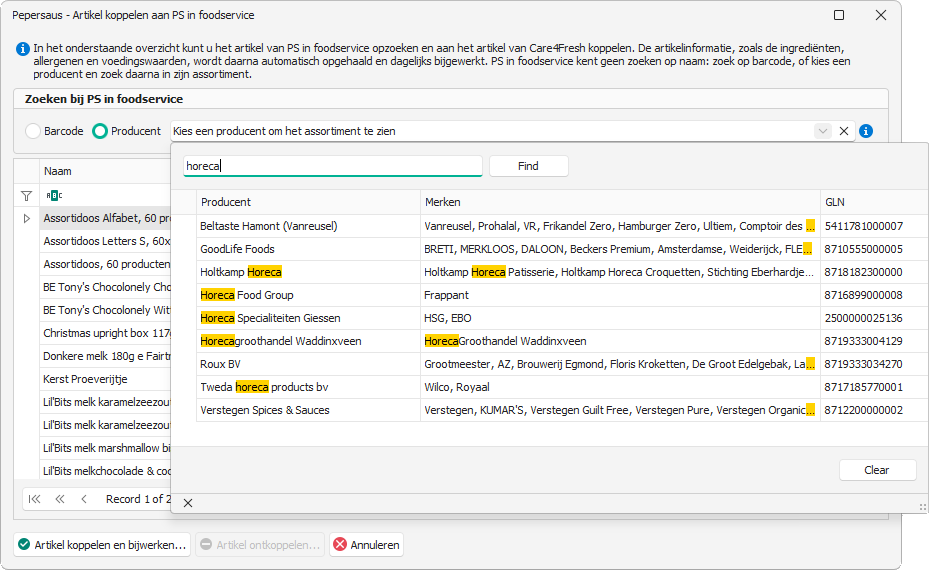Viewport: 929px width, 570px height.
Task: Open the producer dropdown arrow
Action: tap(822, 131)
